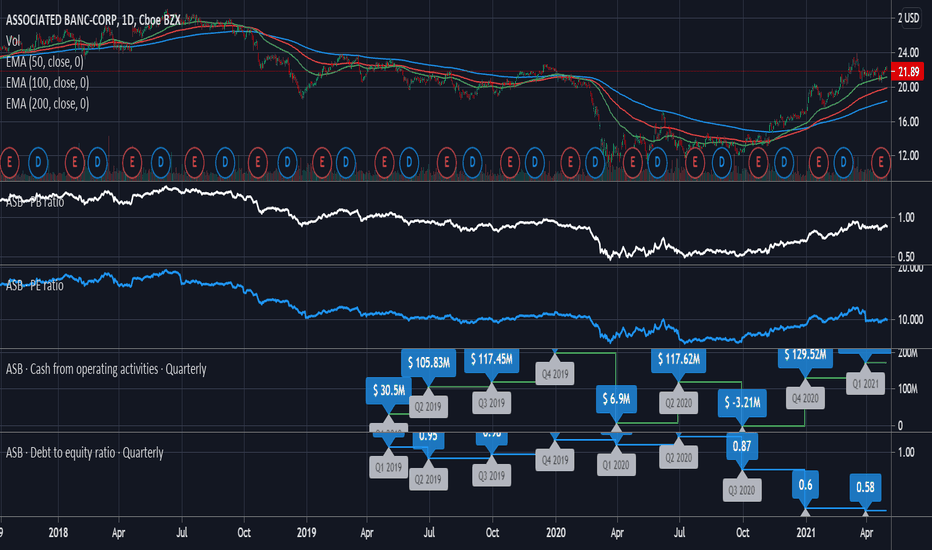This screenshot has height=550, width=932.
Task: Click the 16.00 price axis label
Action: 908,122
